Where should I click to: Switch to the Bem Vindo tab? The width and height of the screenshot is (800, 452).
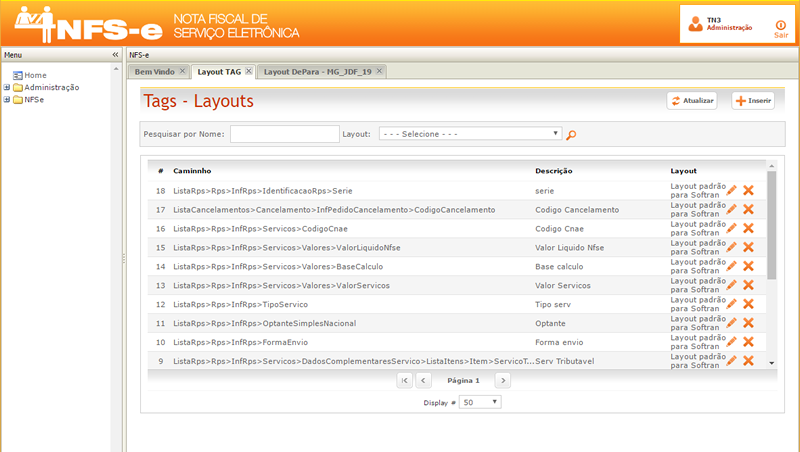(155, 72)
